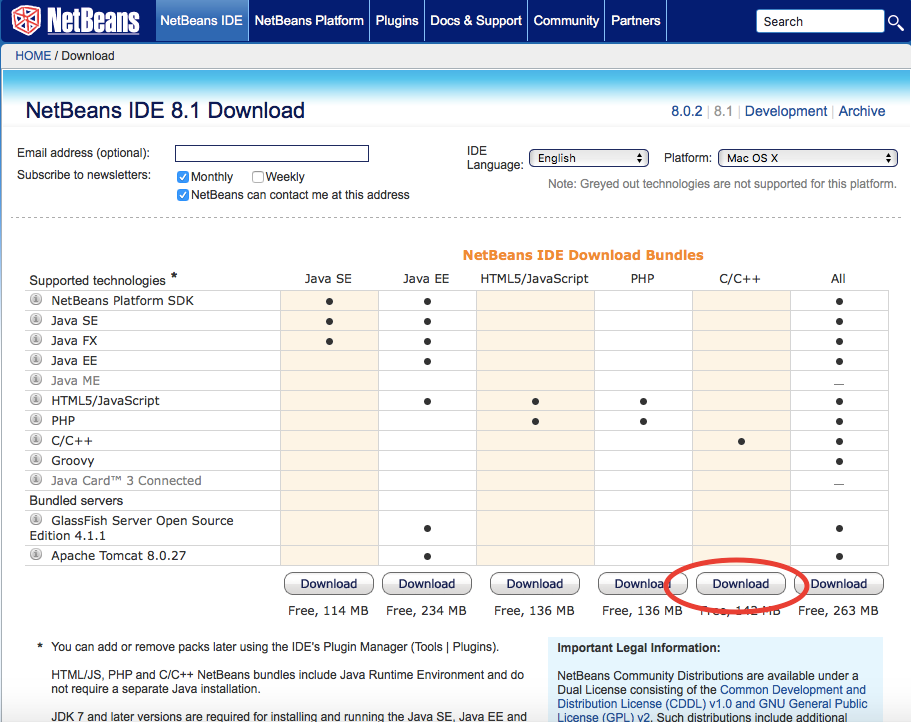The image size is (911, 722).
Task: Download the All bundle
Action: (839, 584)
